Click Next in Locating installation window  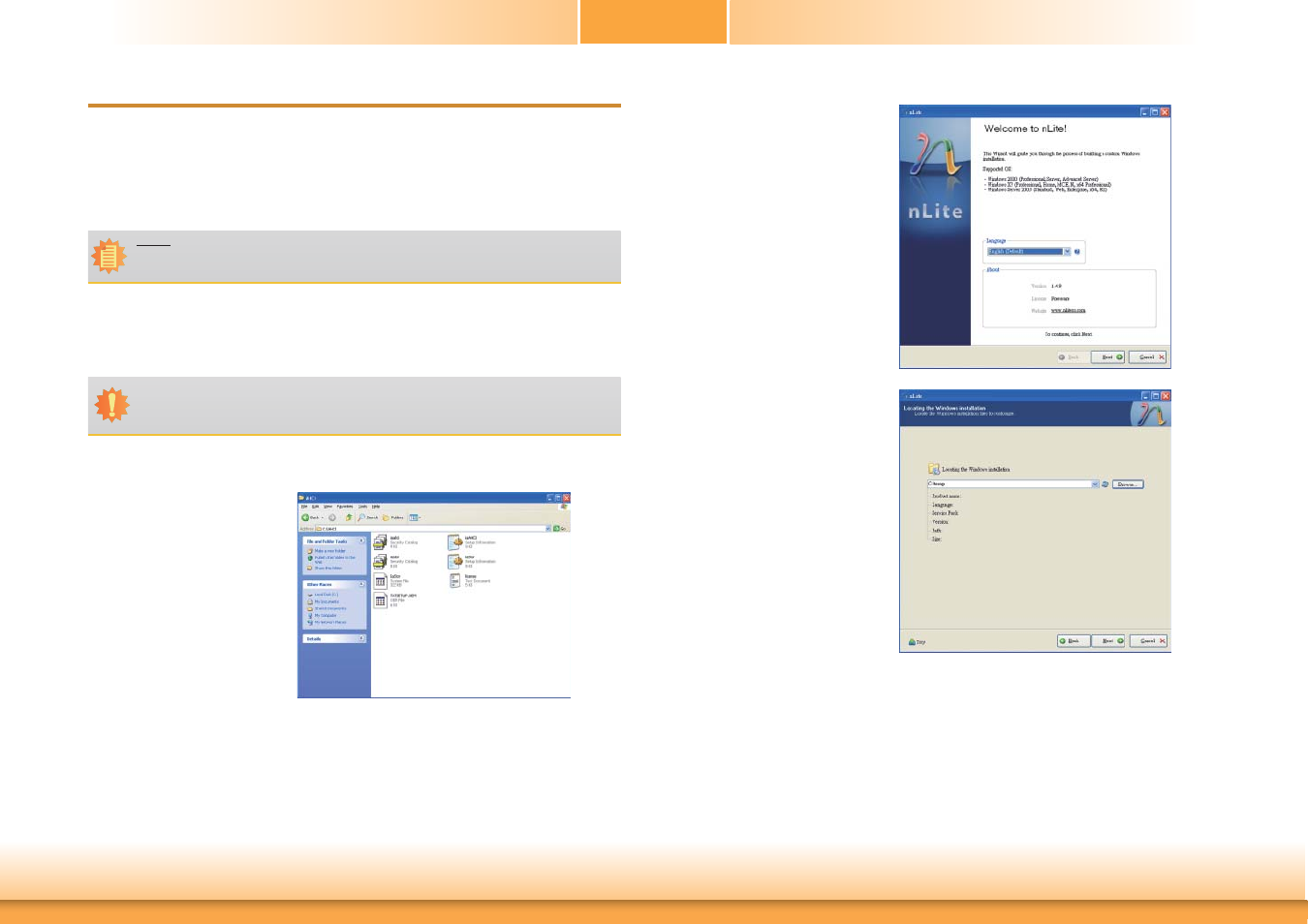coord(1107,641)
